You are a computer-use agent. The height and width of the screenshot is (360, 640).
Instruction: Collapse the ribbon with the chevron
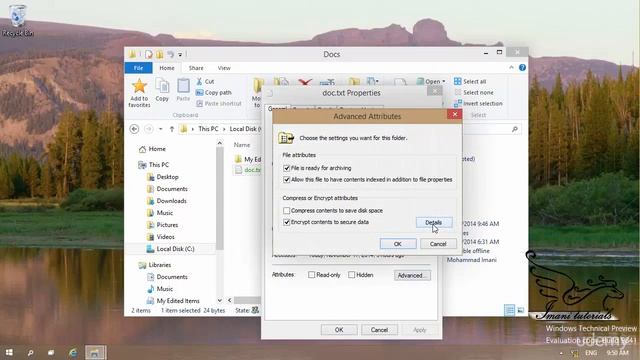point(511,68)
